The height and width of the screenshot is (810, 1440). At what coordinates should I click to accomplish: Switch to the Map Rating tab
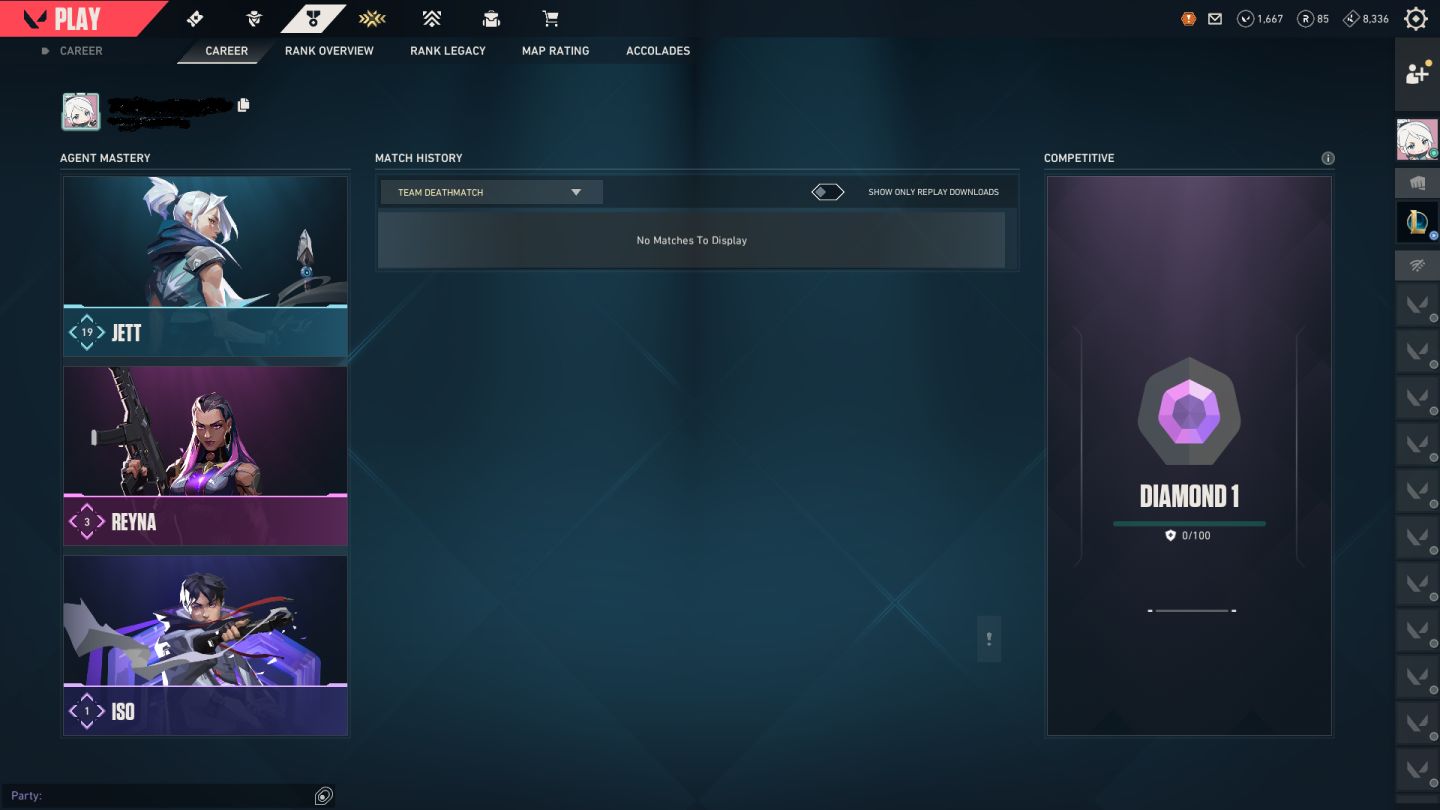[555, 51]
